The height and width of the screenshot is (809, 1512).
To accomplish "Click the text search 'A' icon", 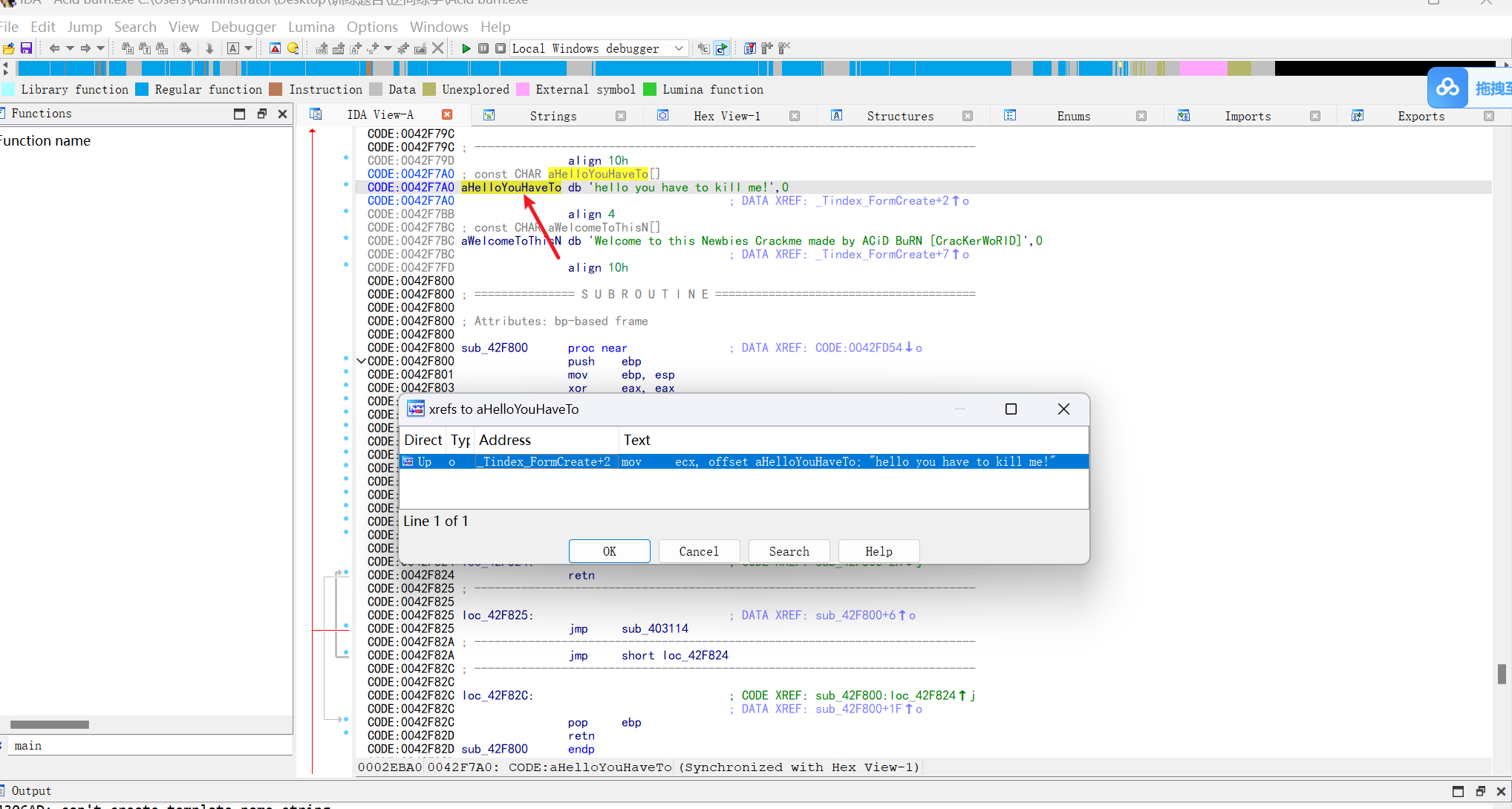I will (233, 48).
